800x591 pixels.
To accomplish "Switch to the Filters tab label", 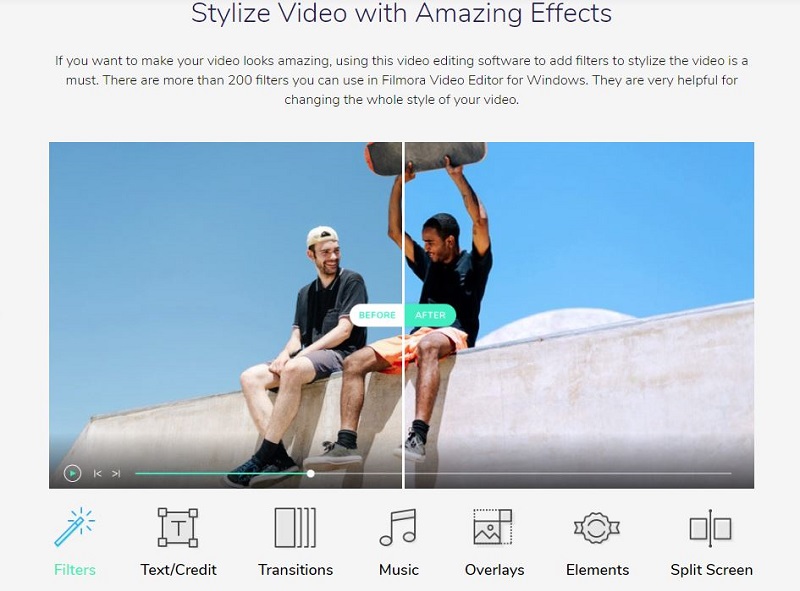I will click(75, 570).
